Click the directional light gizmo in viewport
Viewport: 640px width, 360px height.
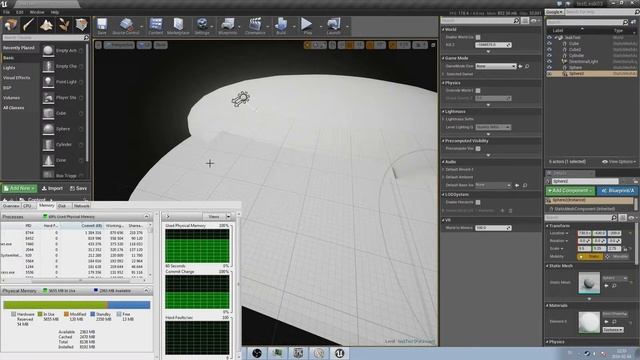coord(241,99)
